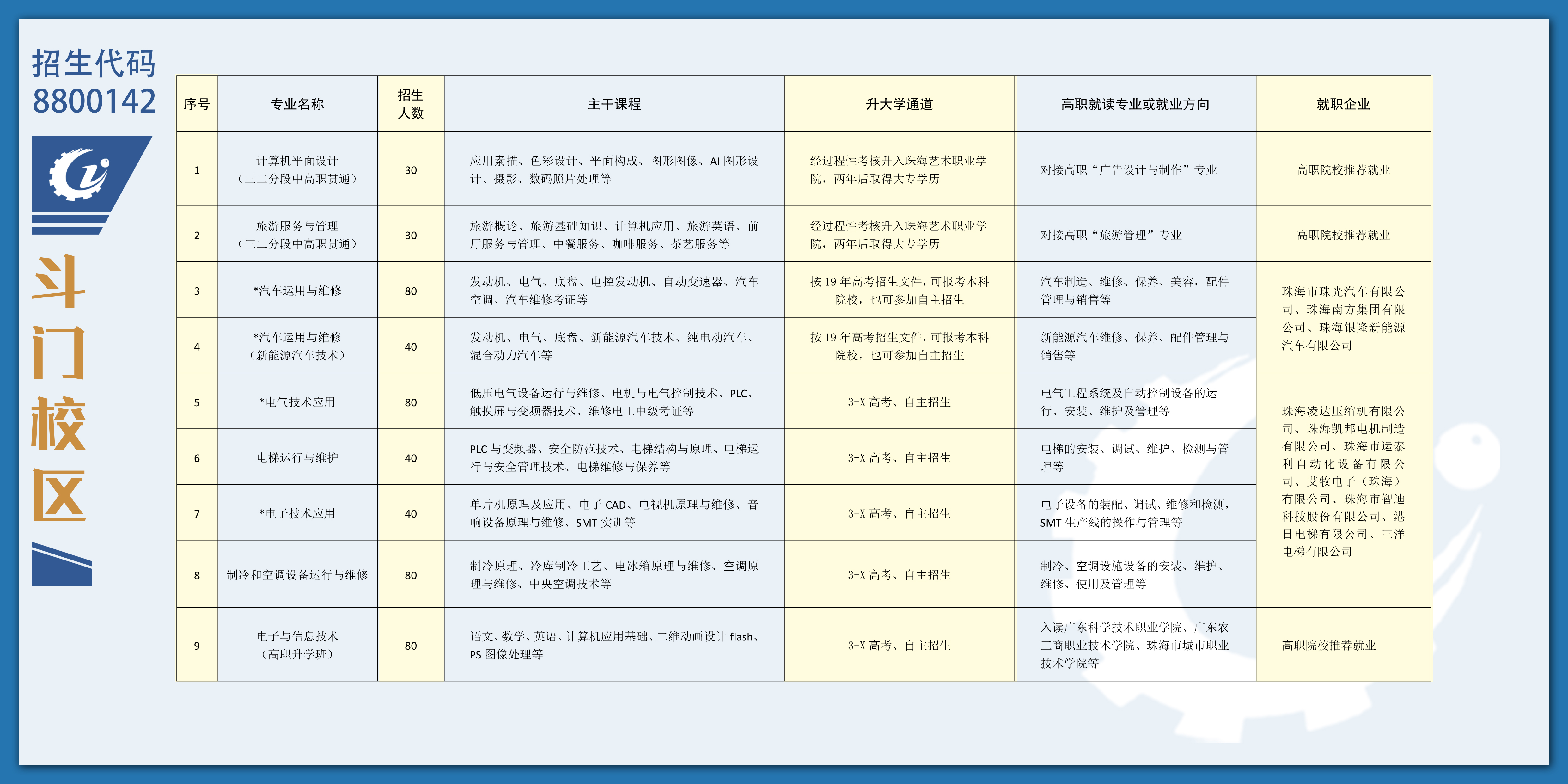
Task: Click the *汽车运用与维修 cell in row 3
Action: tap(297, 290)
